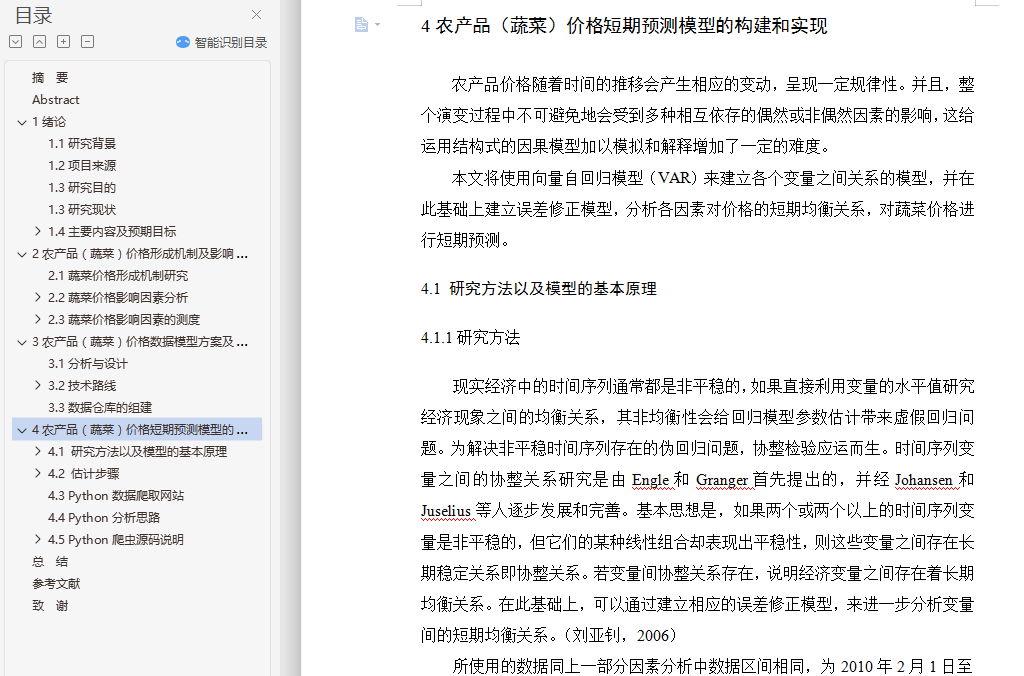Click the minus icon in 目录 toolbar
Screen dimensions: 1024x676
pyautogui.click(x=88, y=42)
